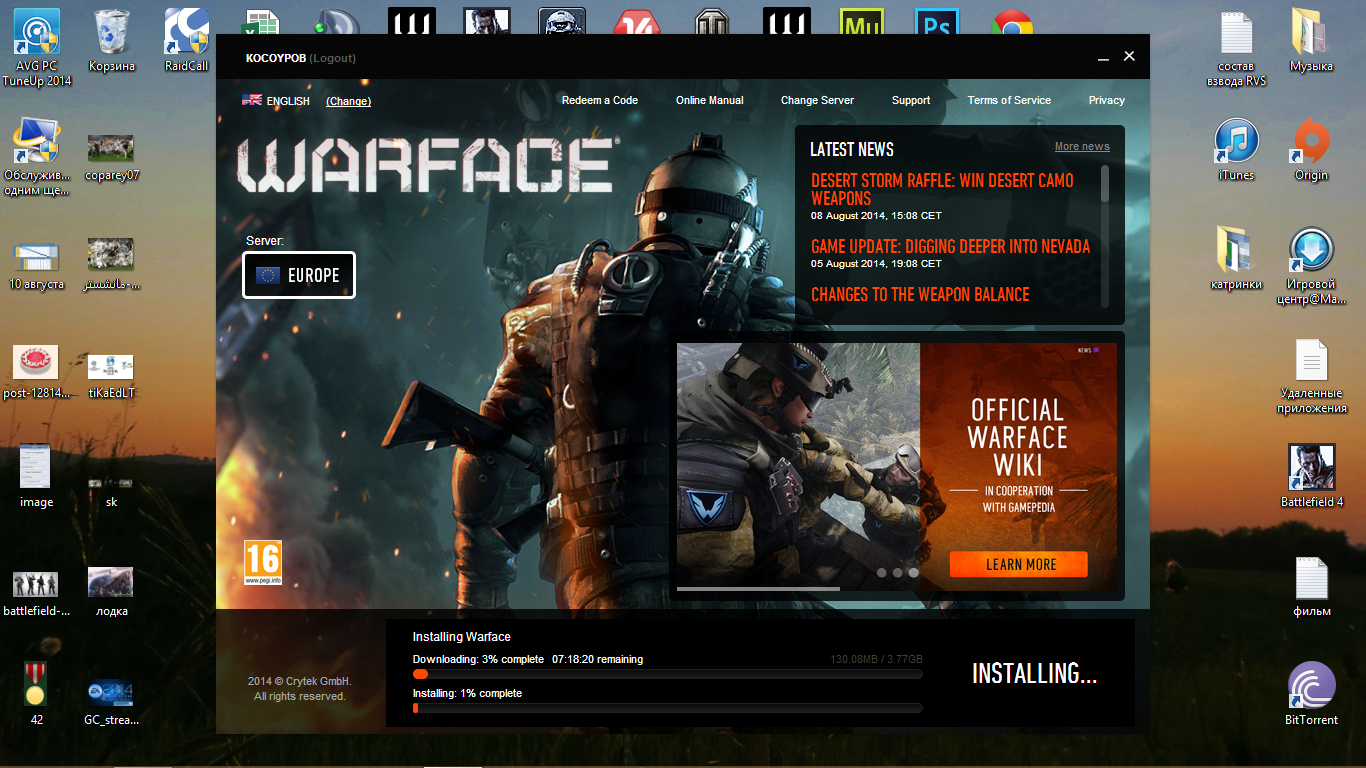The image size is (1366, 768).
Task: Open the Online Manual link
Action: click(710, 100)
